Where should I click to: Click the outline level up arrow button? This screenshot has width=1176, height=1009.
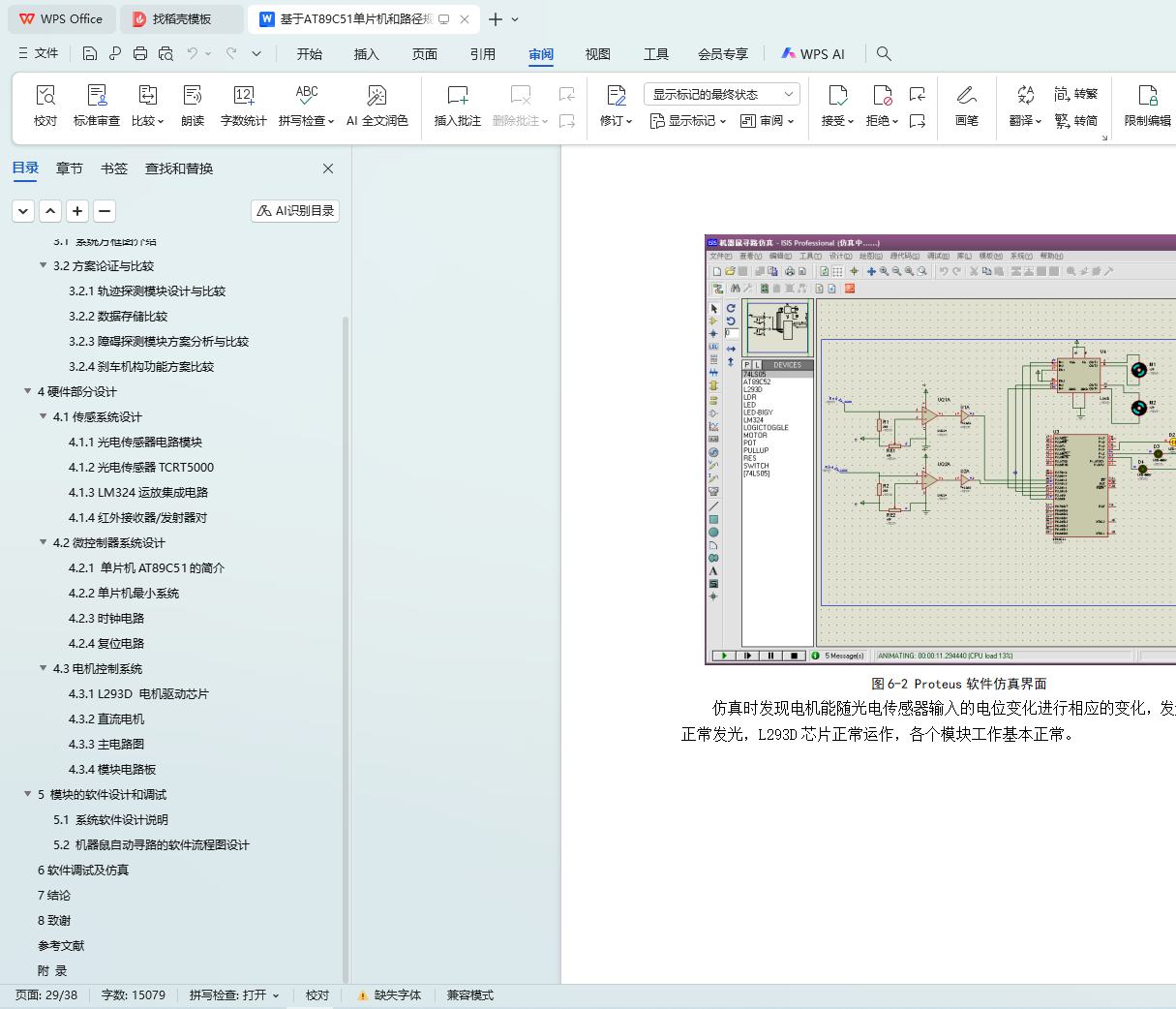(x=50, y=210)
